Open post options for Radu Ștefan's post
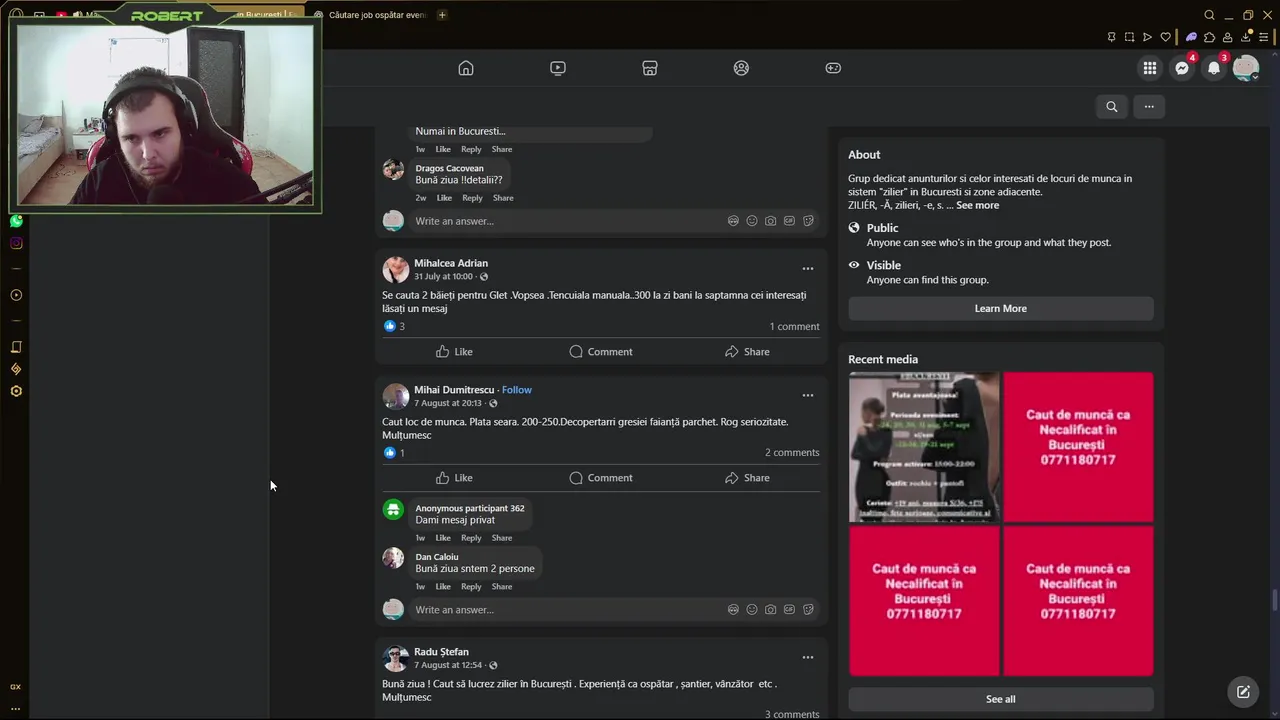 pos(808,657)
